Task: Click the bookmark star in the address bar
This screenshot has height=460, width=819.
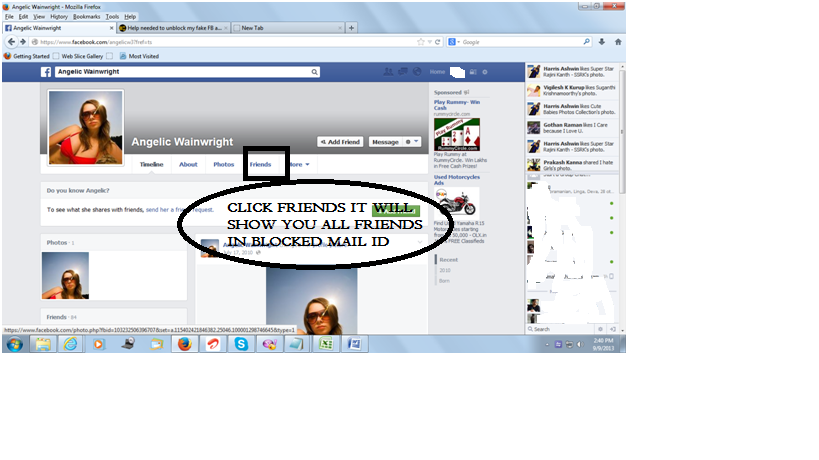Action: tap(420, 42)
